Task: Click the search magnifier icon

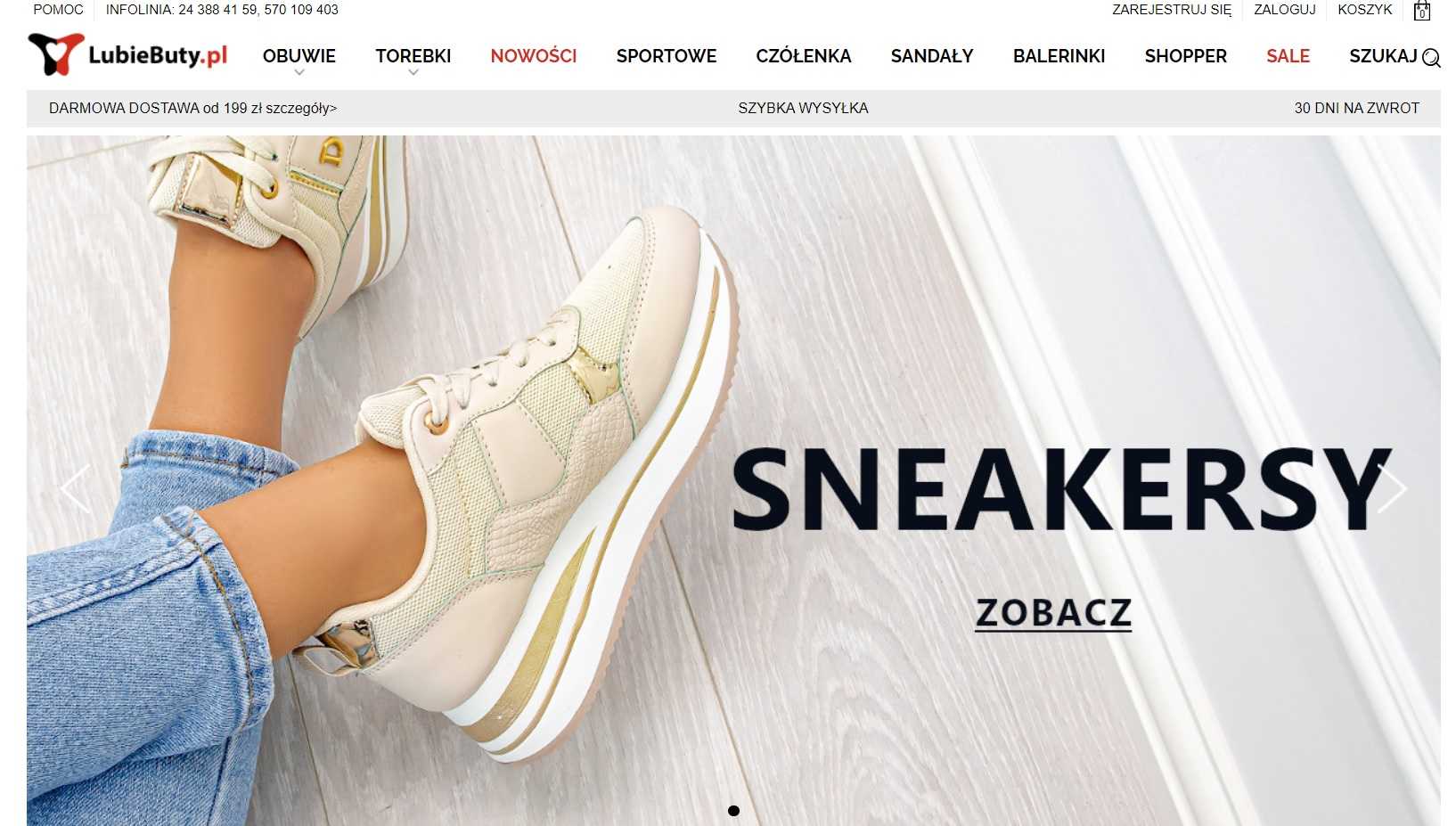Action: [x=1431, y=58]
